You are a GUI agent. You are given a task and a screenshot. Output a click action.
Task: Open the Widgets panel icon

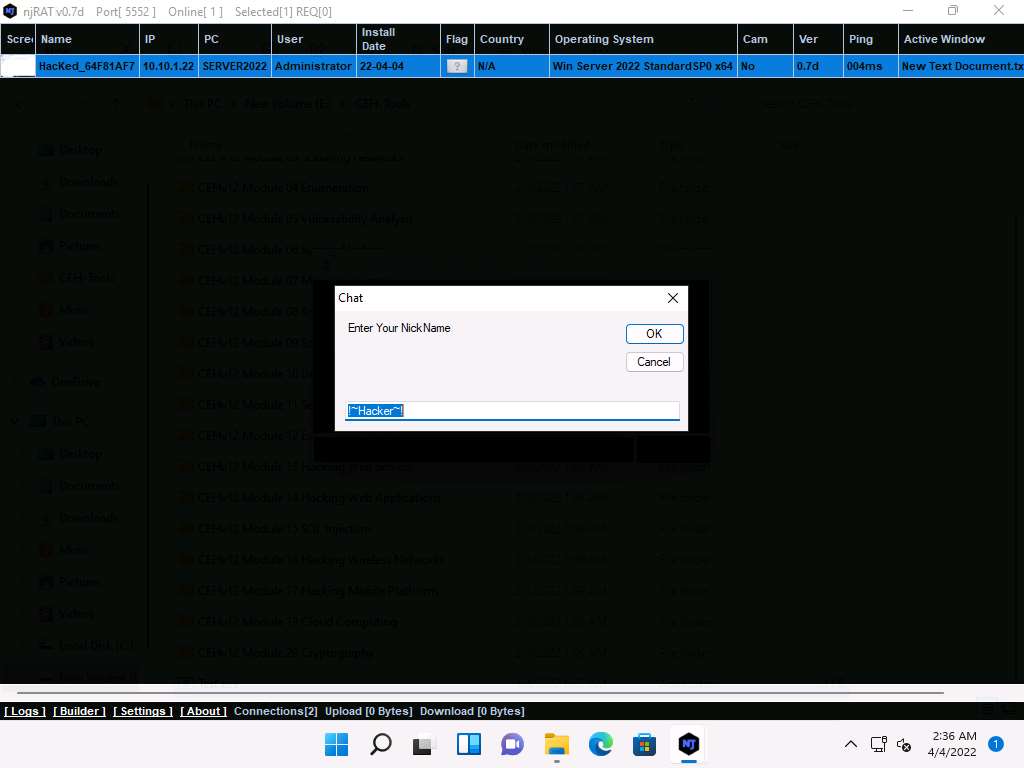468,744
